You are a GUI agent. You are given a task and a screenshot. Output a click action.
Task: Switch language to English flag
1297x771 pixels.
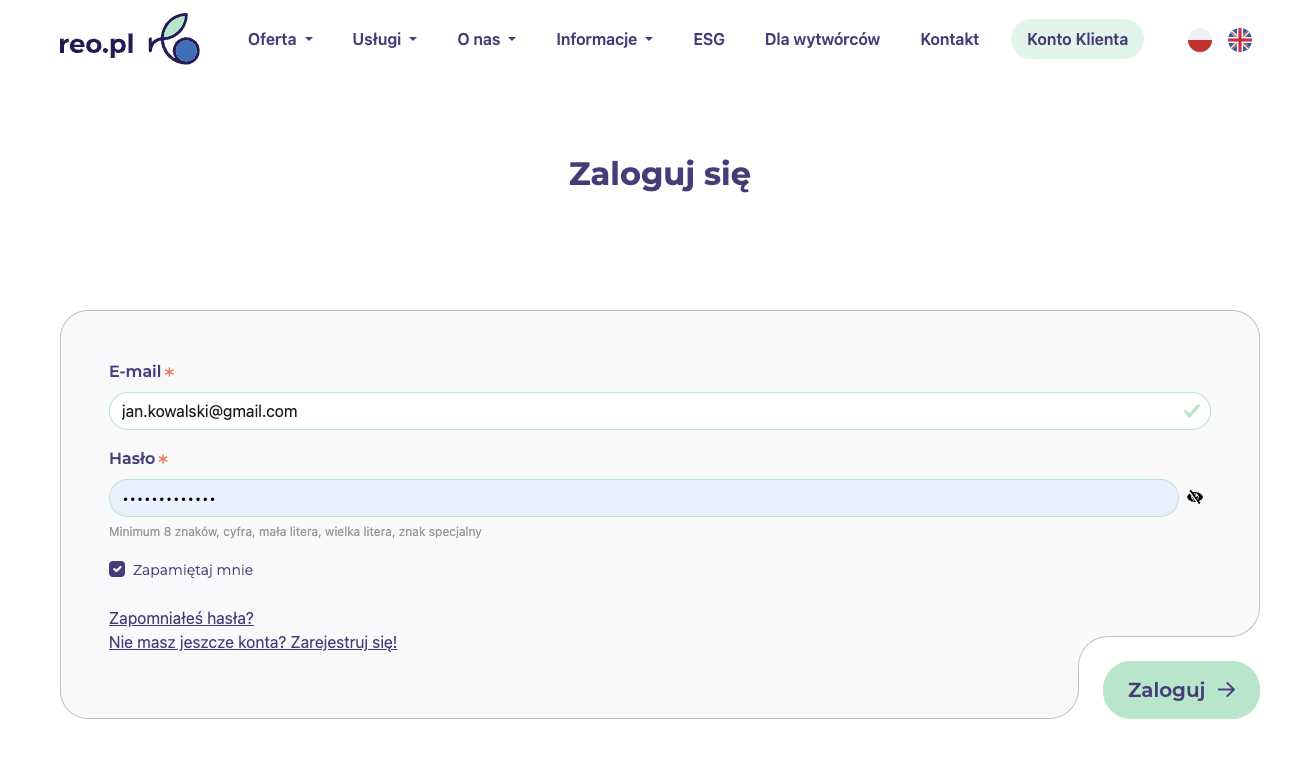click(1239, 40)
